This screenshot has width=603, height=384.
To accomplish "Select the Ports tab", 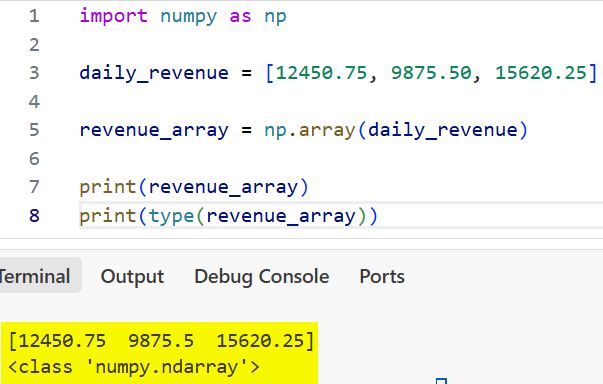I will point(382,276).
